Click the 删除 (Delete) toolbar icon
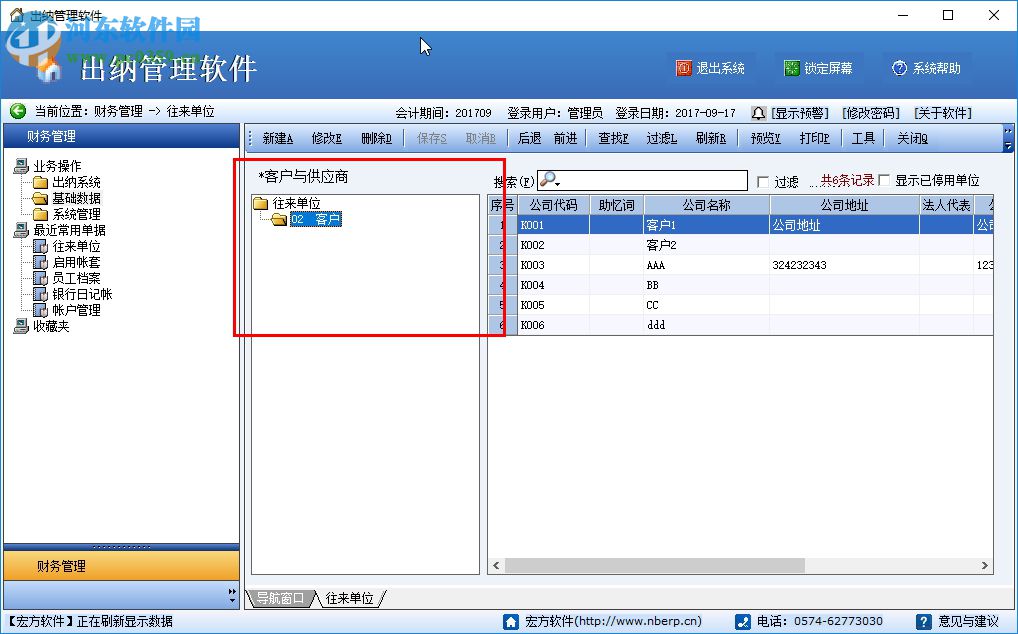Screen dimensions: 1018x634 pos(376,138)
